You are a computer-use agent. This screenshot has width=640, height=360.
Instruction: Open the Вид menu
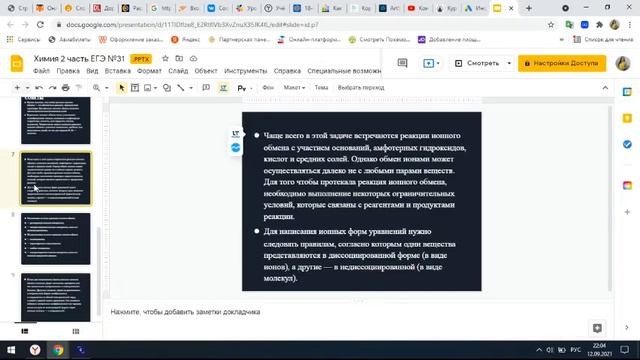pos(92,71)
